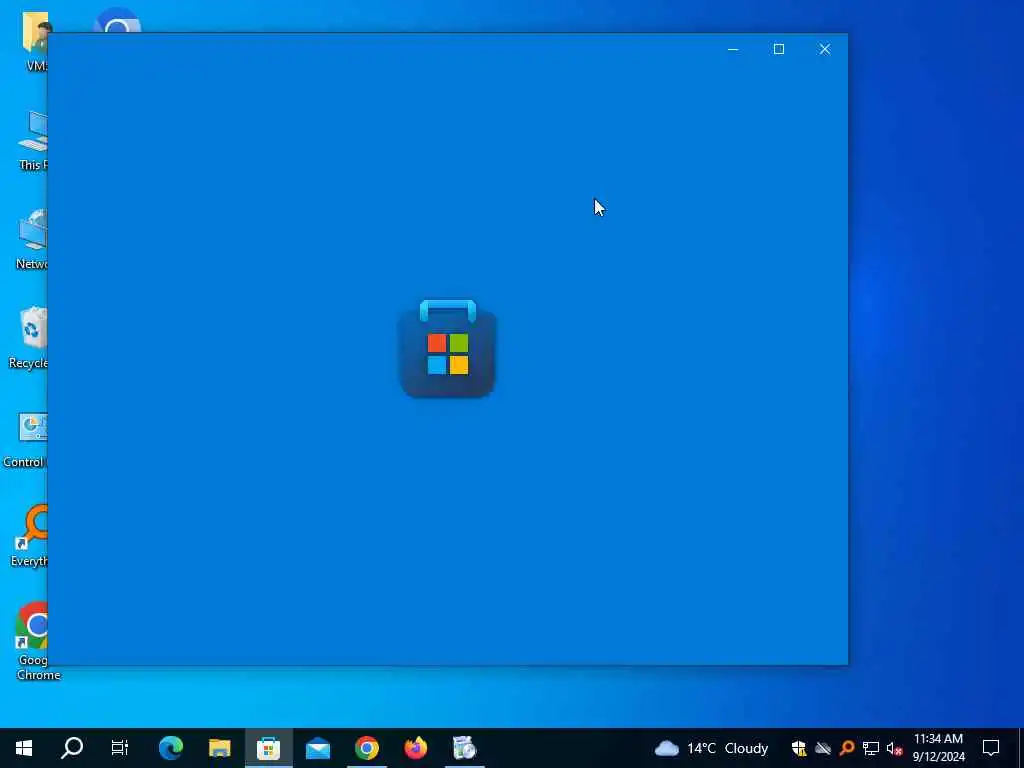Open Task View on the taskbar

pos(120,748)
